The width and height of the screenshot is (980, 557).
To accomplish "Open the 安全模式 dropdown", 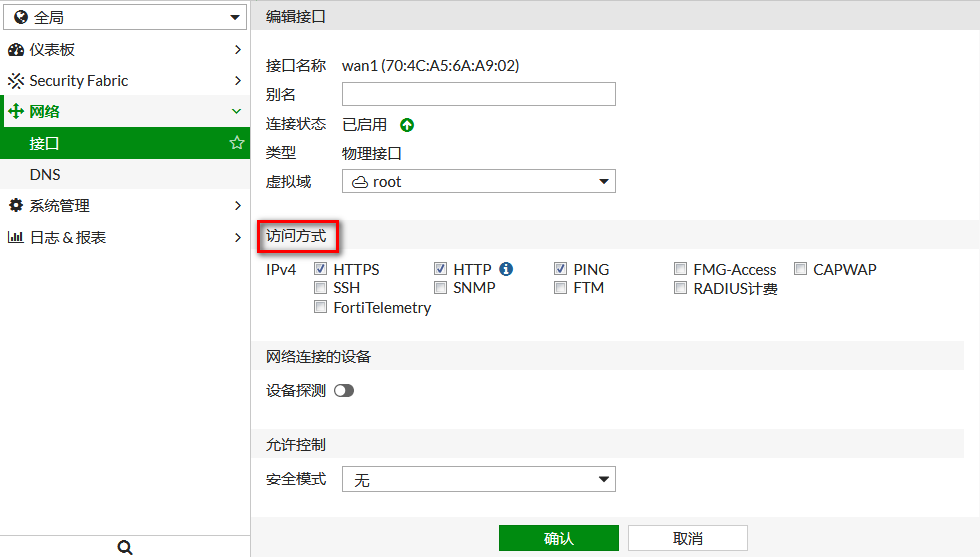I will [x=478, y=480].
